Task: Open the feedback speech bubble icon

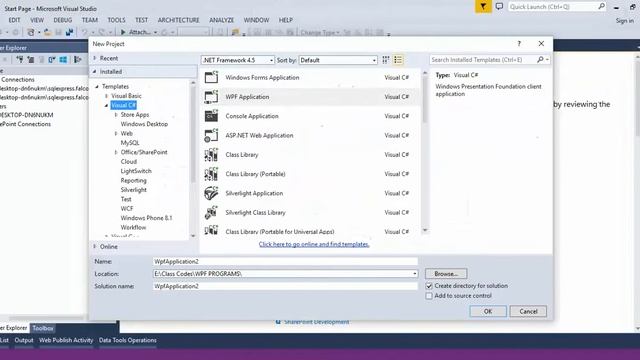Action: point(499,7)
